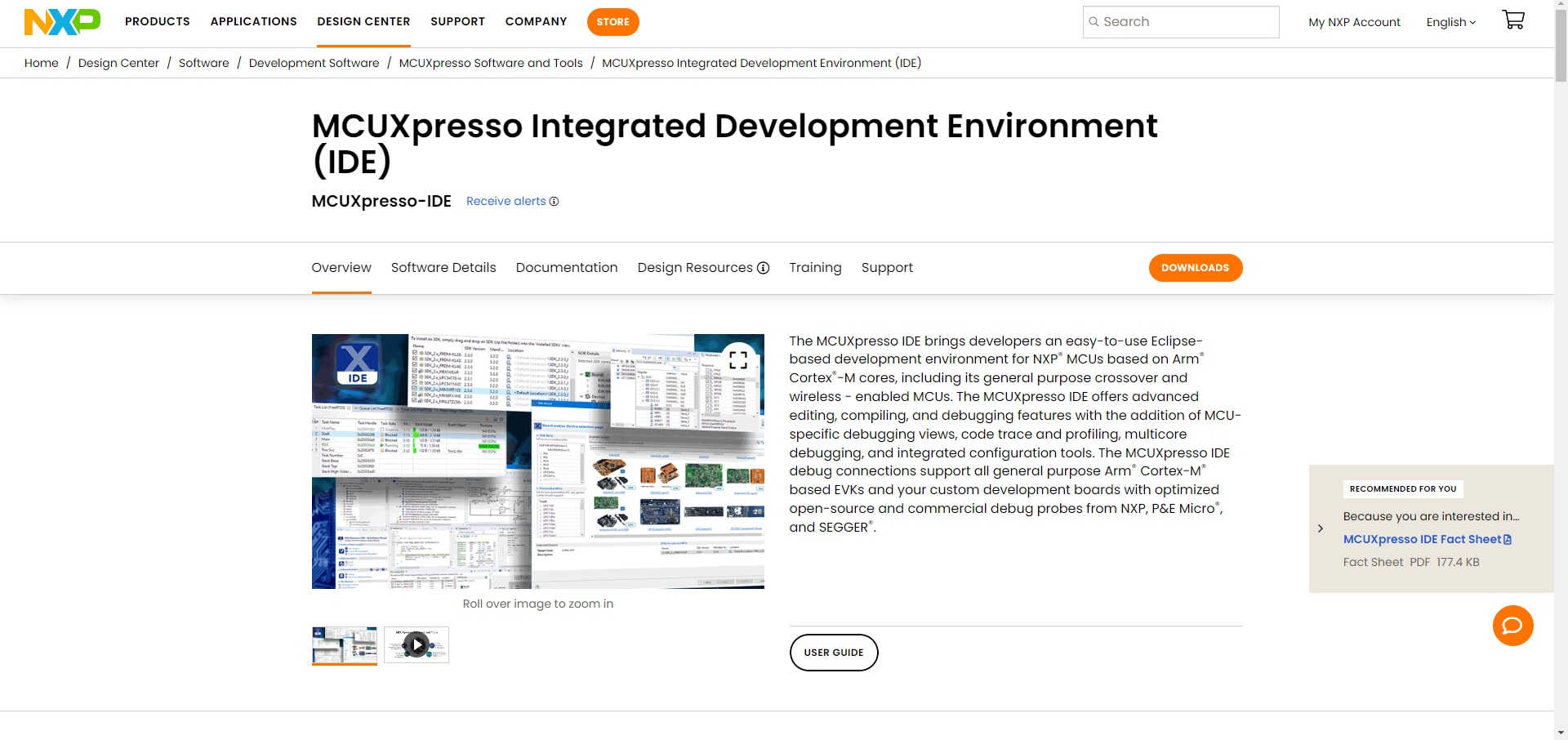The height and width of the screenshot is (740, 1568).
Task: Go to Home breadcrumb
Action: click(x=42, y=63)
